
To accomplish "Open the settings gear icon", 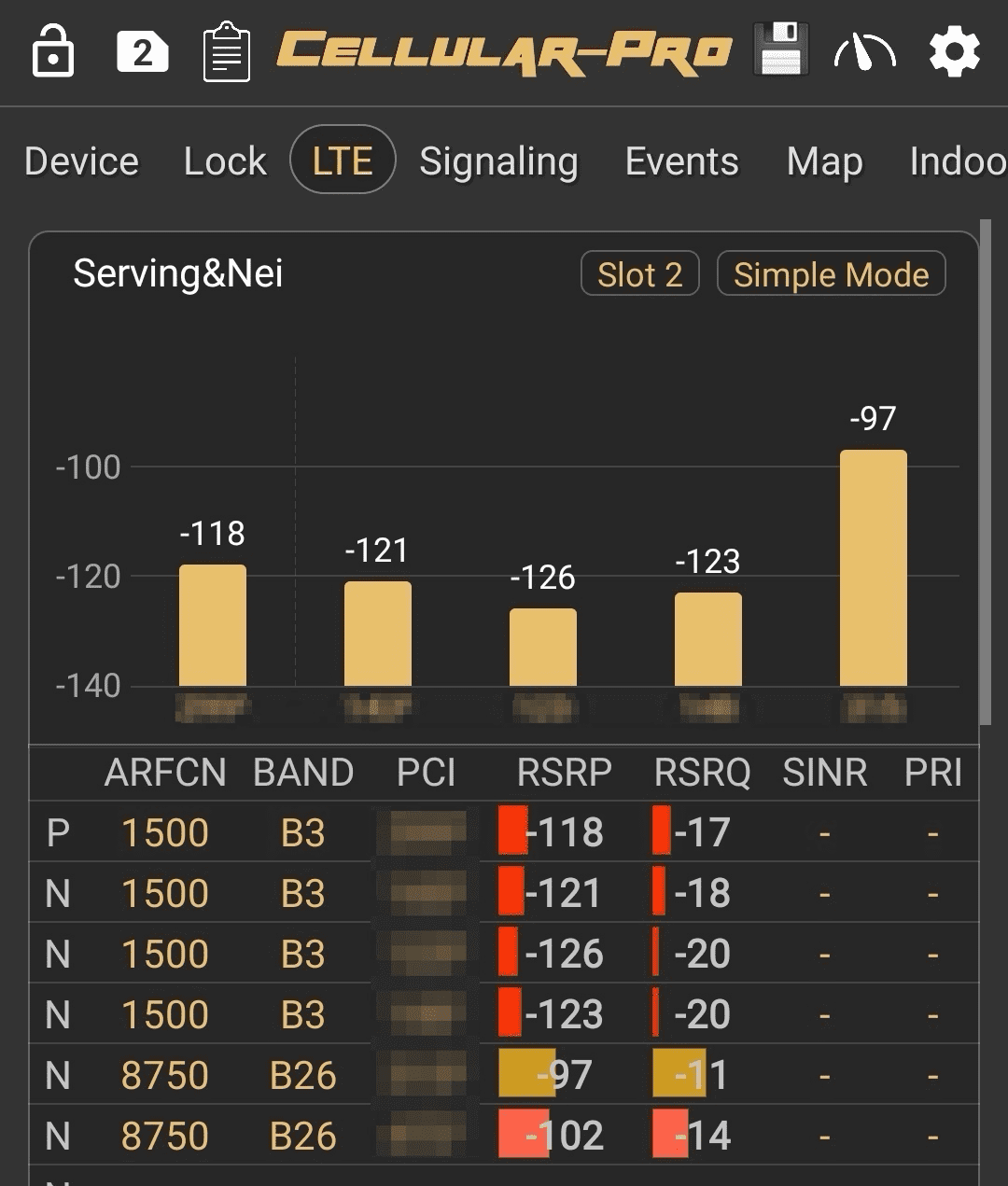I will [954, 51].
